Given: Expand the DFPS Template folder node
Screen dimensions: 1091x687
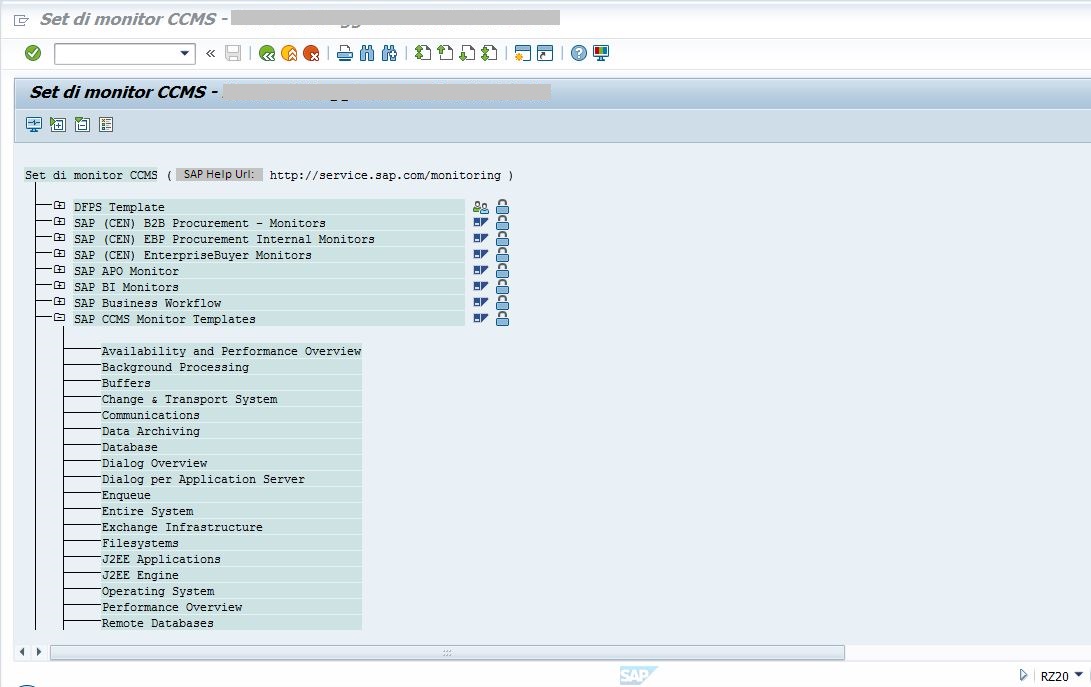Looking at the screenshot, I should (x=59, y=206).
